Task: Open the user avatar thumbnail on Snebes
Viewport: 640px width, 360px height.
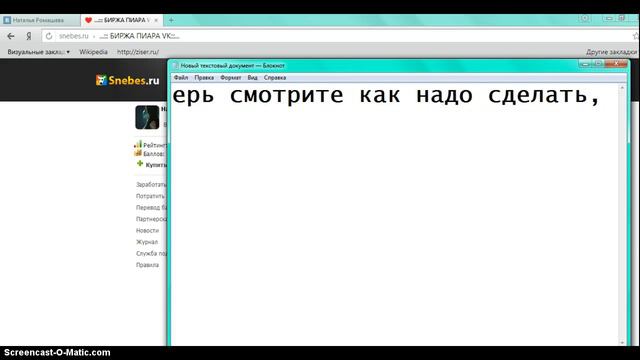Action: click(x=147, y=118)
